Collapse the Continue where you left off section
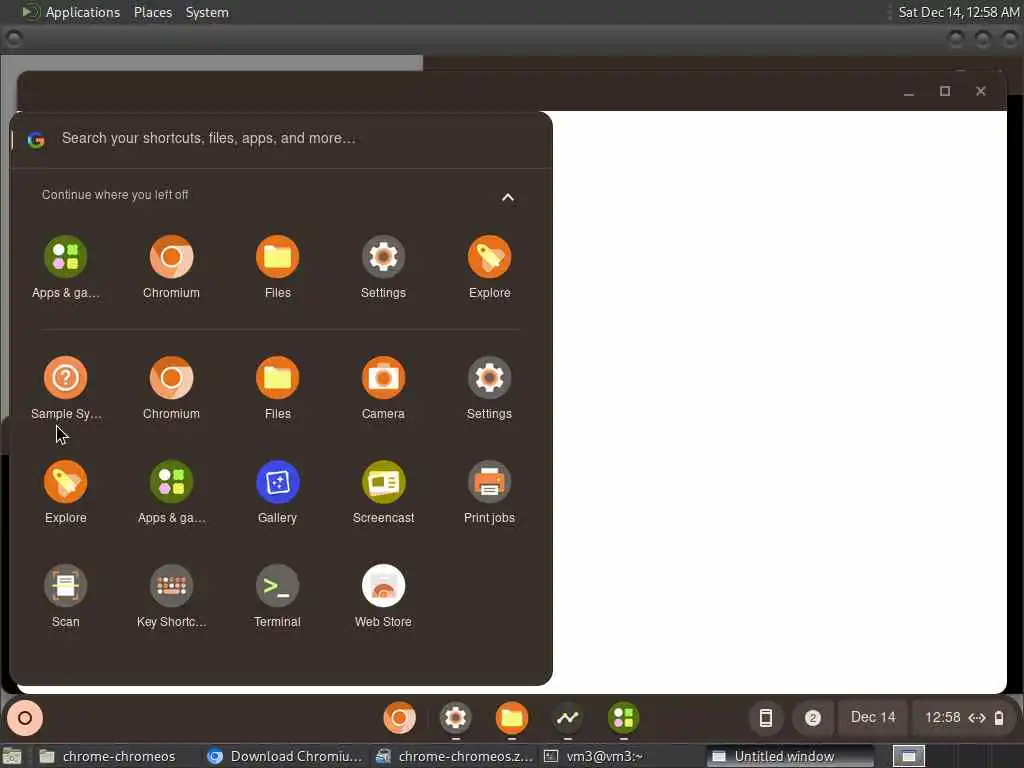Screen dimensions: 1024x768 [x=507, y=197]
